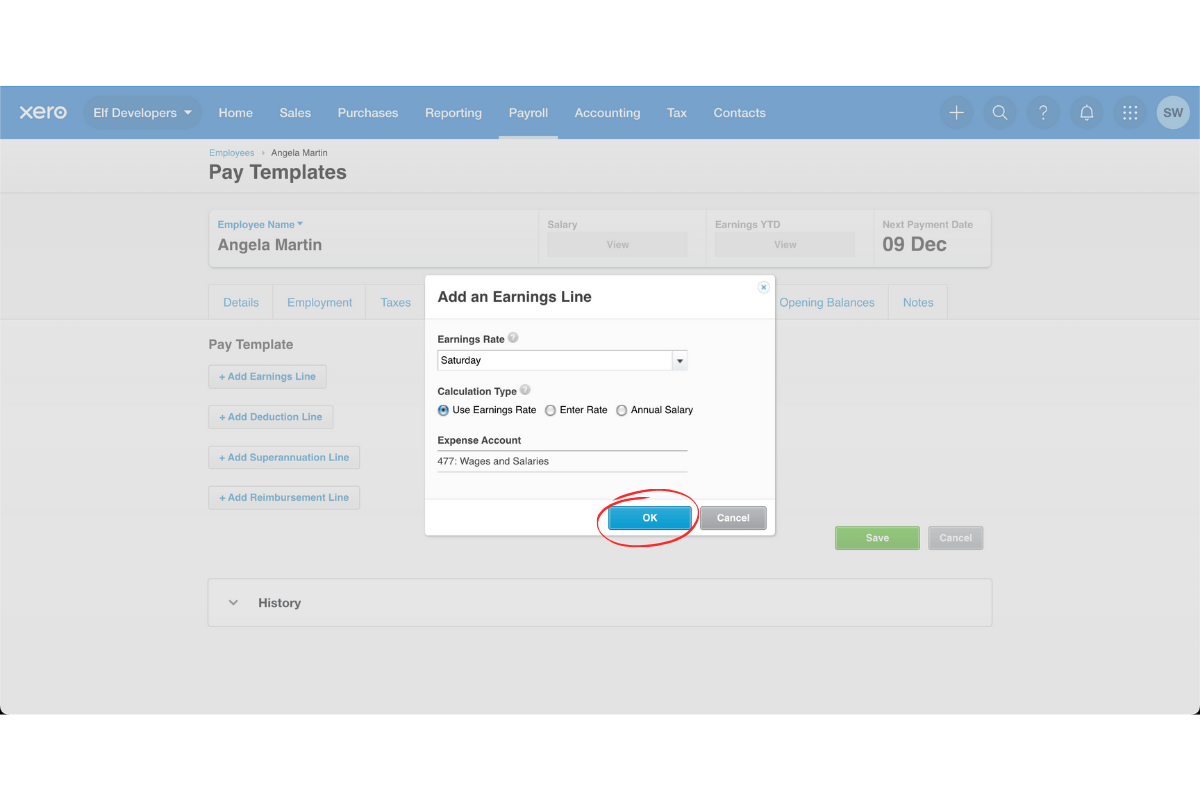This screenshot has height=800, width=1200.
Task: Switch to the Opening Balances tab
Action: tap(826, 303)
